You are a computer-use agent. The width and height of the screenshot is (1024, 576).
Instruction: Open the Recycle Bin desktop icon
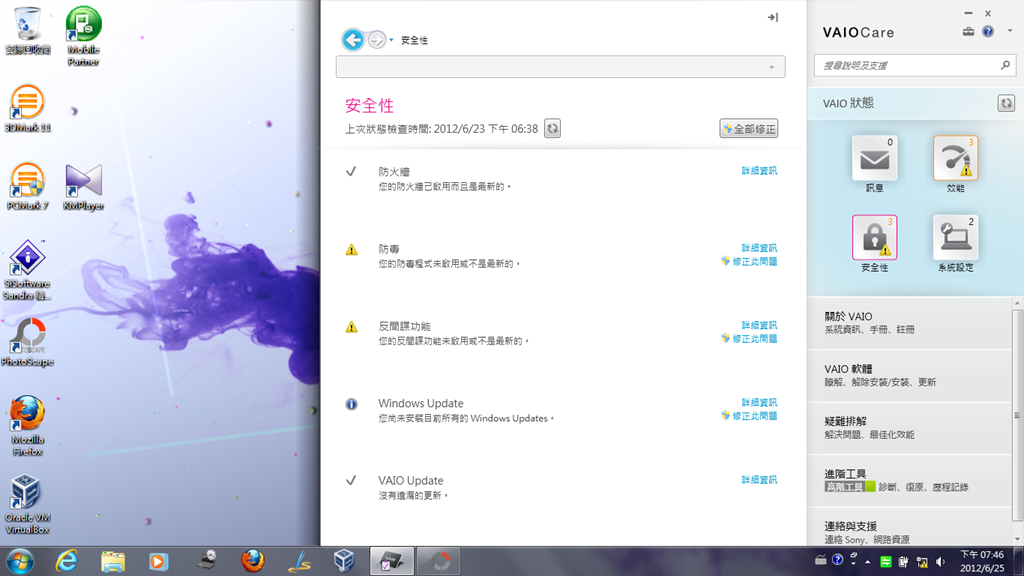point(27,31)
